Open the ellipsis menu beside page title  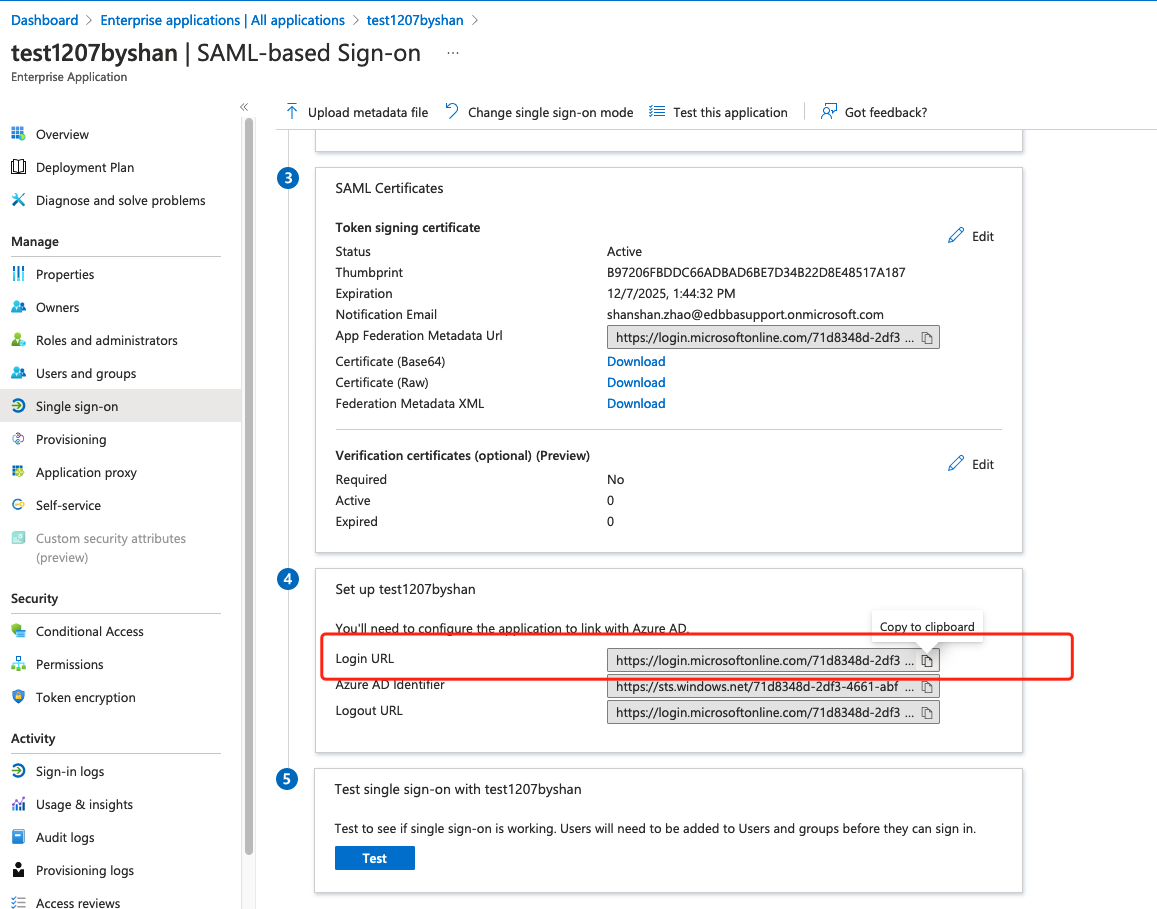tap(453, 53)
